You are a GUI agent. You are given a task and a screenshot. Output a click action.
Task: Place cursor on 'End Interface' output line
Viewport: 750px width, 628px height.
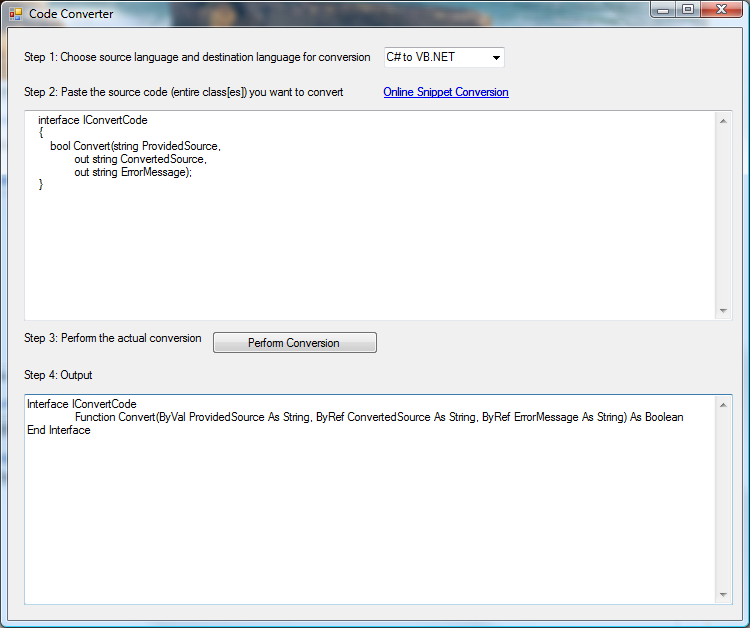tap(59, 430)
